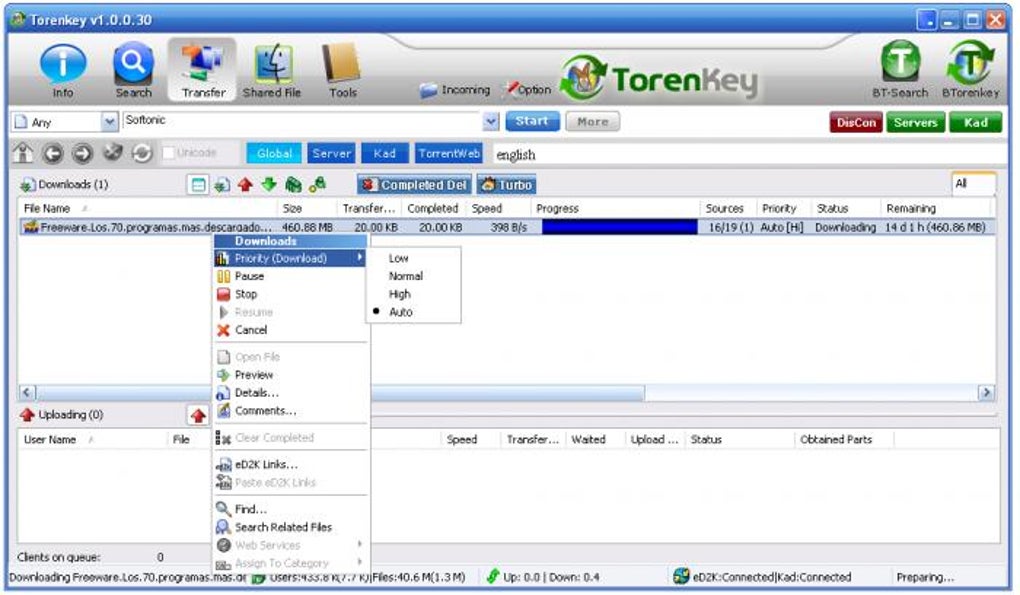Sort downloads by Size column
The width and height of the screenshot is (1020, 595).
click(x=307, y=209)
